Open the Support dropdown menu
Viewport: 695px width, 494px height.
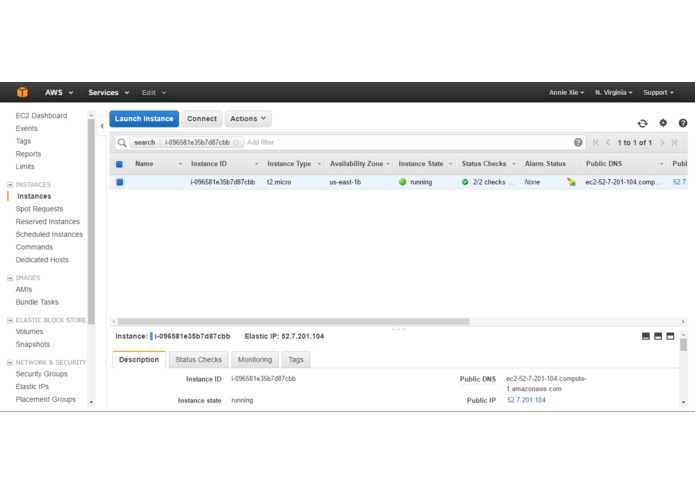pyautogui.click(x=658, y=92)
